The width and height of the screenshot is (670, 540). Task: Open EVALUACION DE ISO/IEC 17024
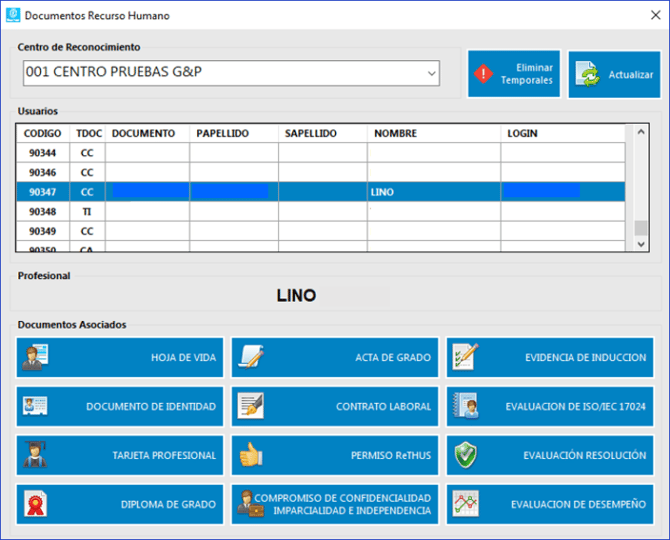coord(550,406)
